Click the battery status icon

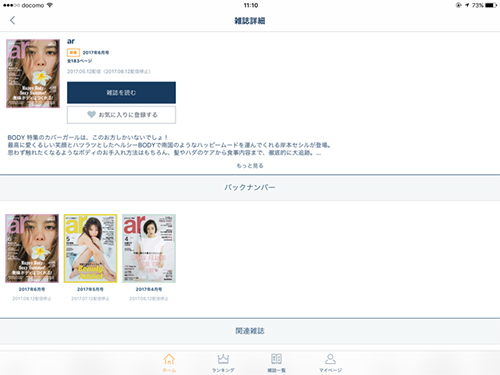pos(491,5)
